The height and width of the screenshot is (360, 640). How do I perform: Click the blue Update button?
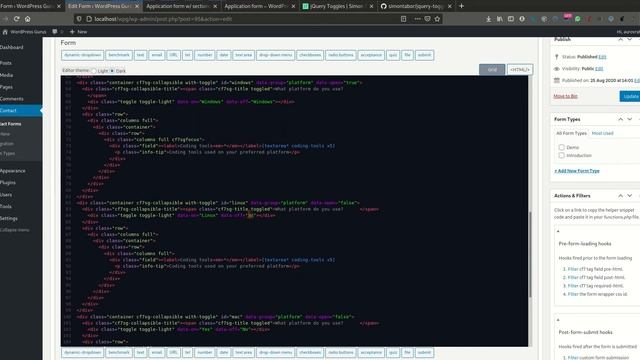pos(630,96)
